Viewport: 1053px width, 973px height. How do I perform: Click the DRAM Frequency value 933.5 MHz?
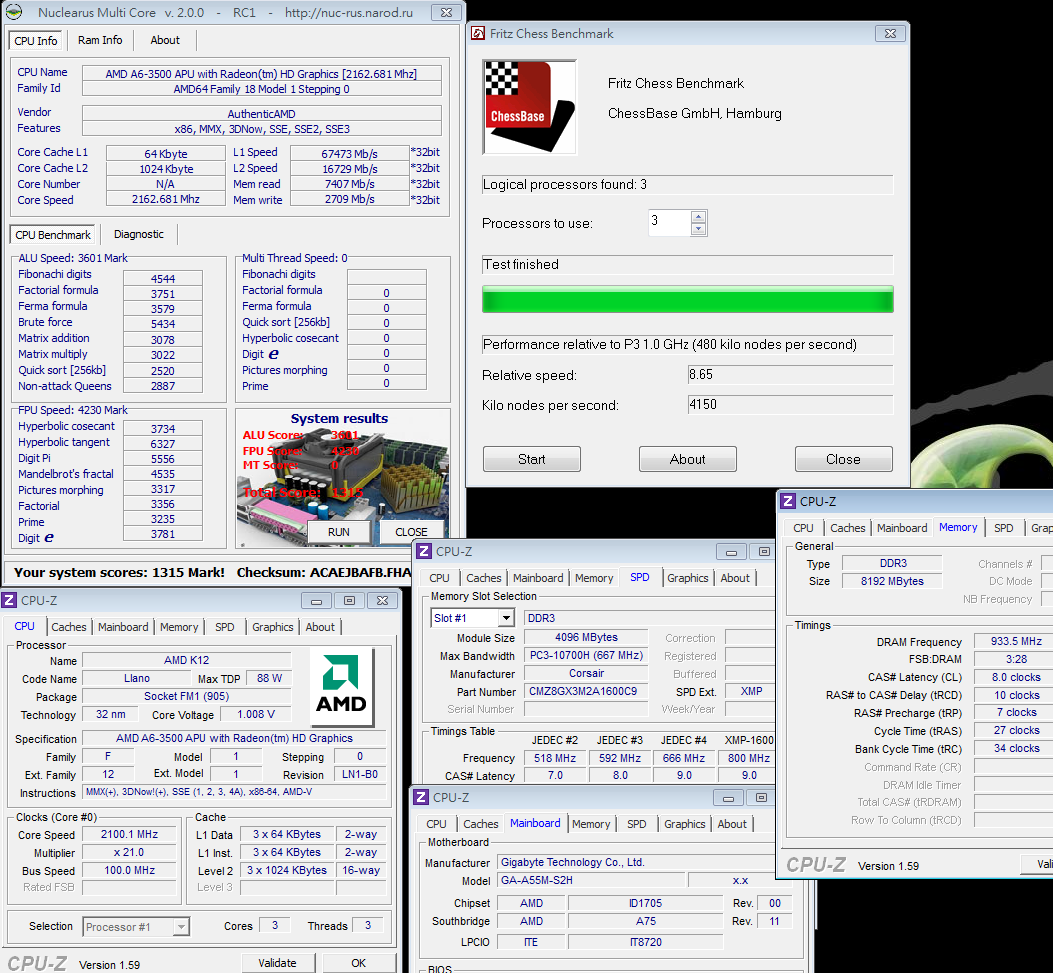point(1016,641)
